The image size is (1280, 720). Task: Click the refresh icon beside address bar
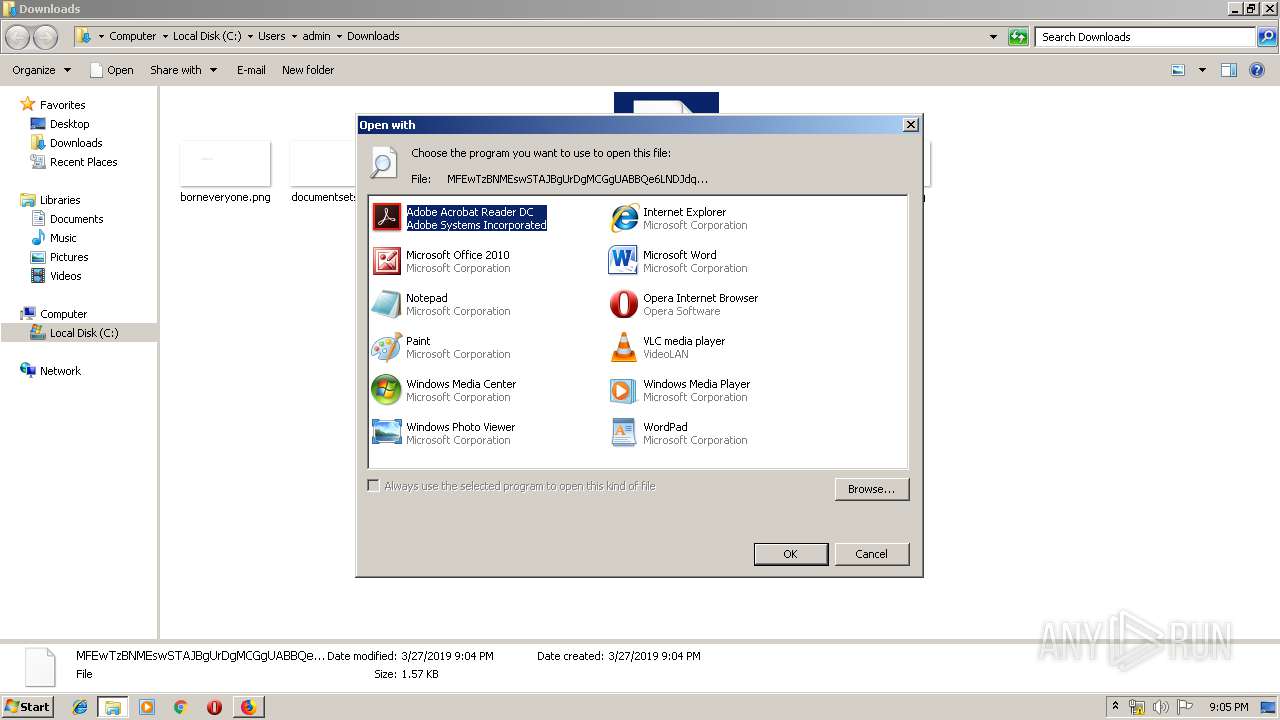click(1018, 37)
